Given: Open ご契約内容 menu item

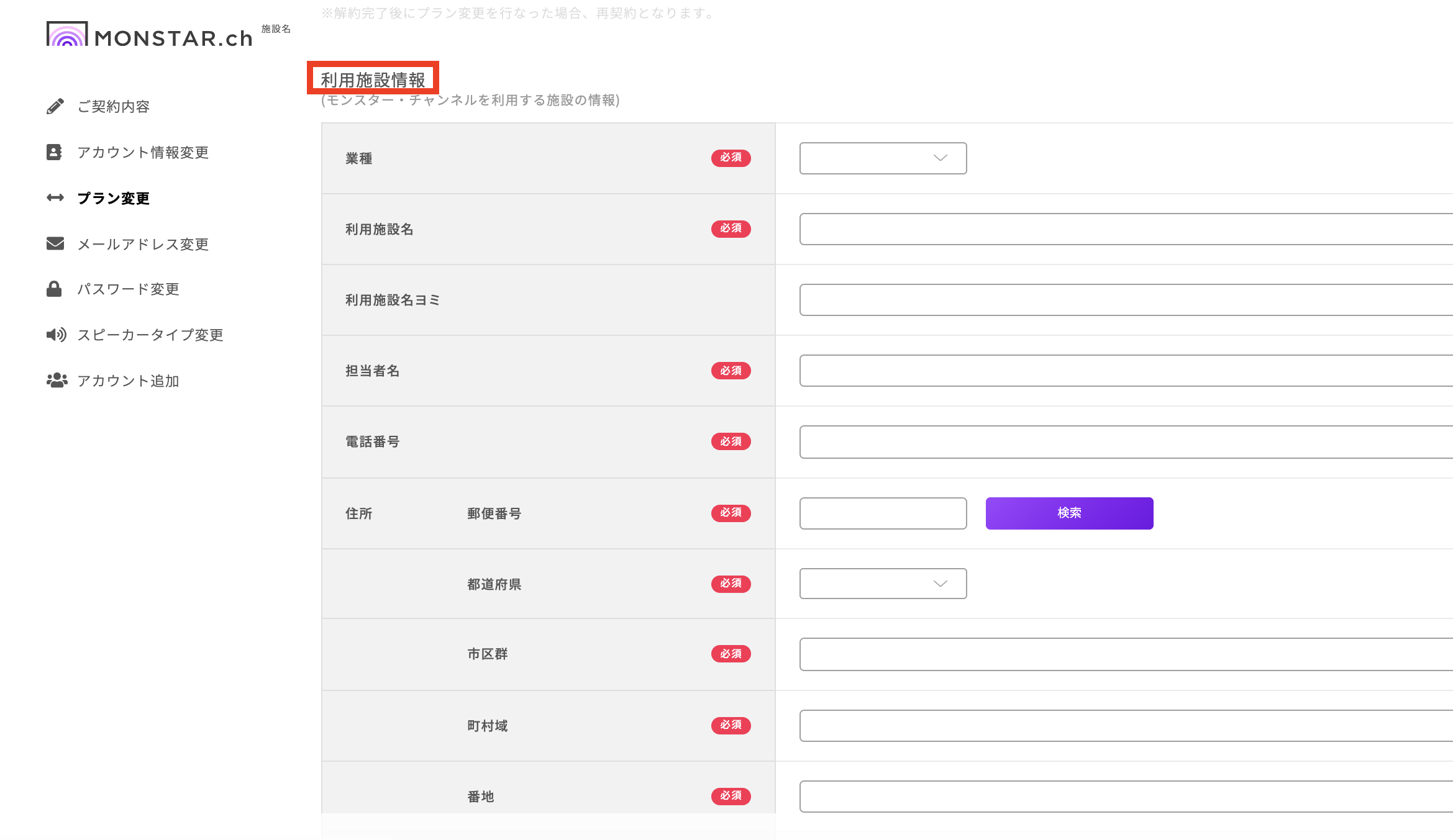Looking at the screenshot, I should point(113,107).
